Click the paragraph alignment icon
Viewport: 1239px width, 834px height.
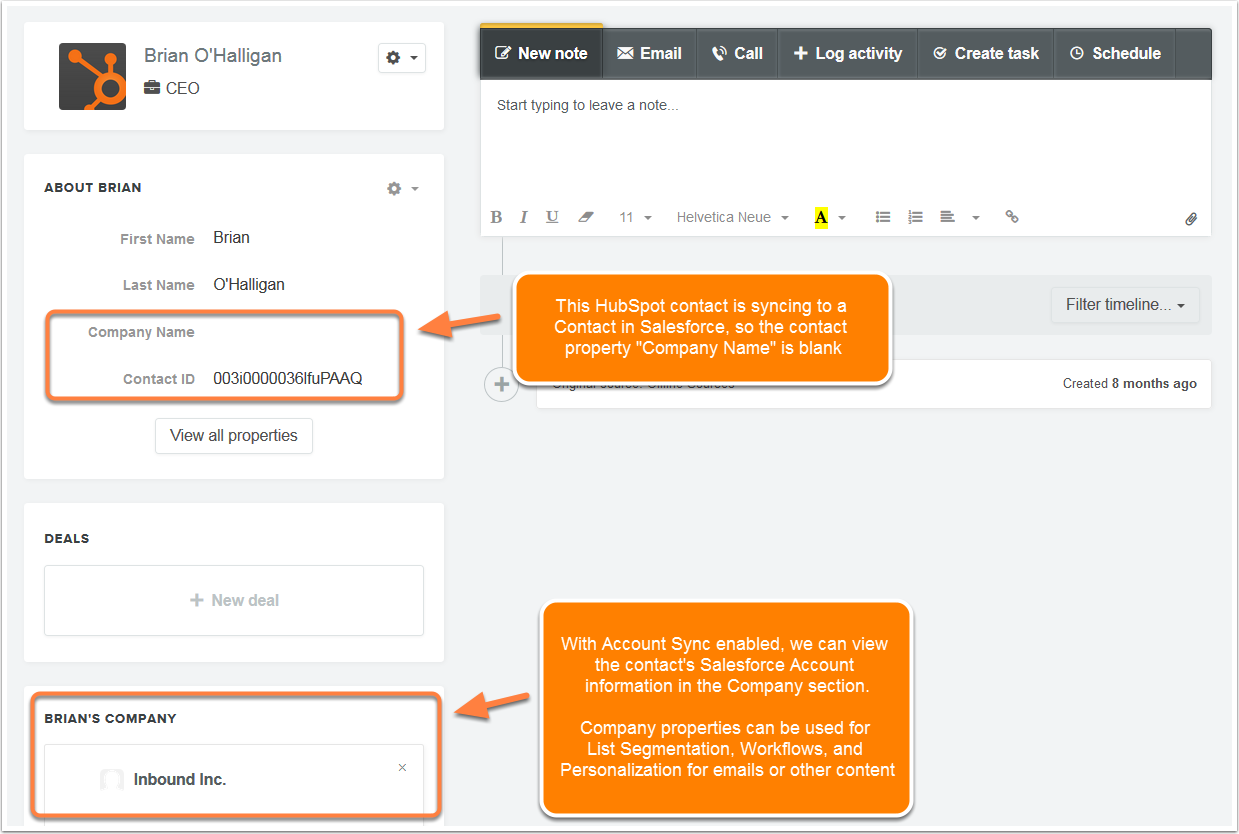pyautogui.click(x=947, y=217)
